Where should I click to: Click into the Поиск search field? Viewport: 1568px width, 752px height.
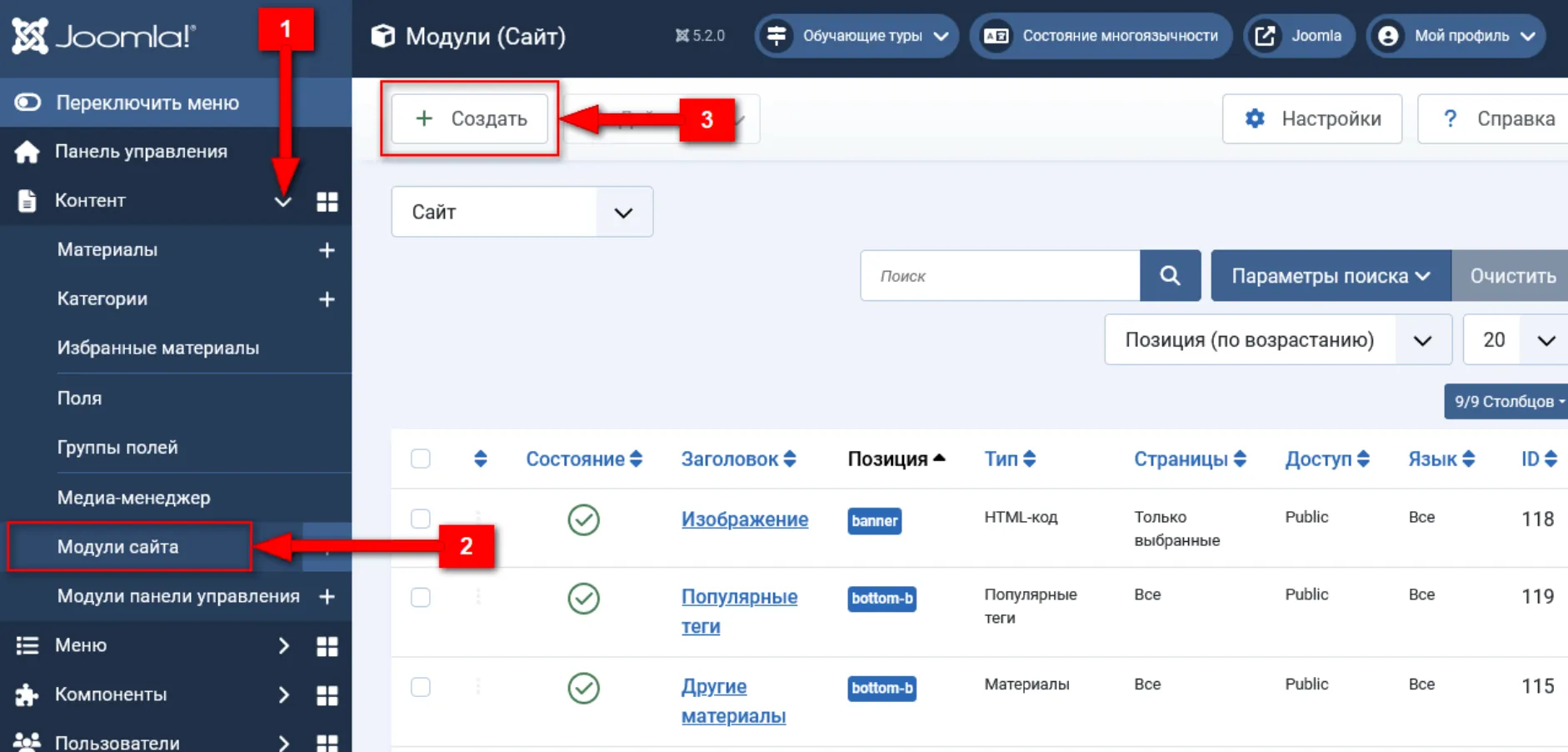tap(1000, 276)
